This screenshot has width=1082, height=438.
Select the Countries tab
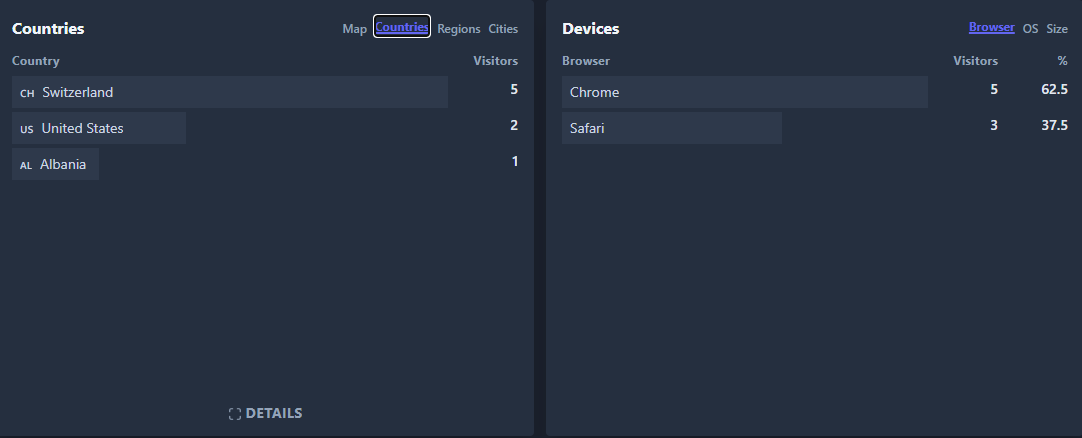402,27
